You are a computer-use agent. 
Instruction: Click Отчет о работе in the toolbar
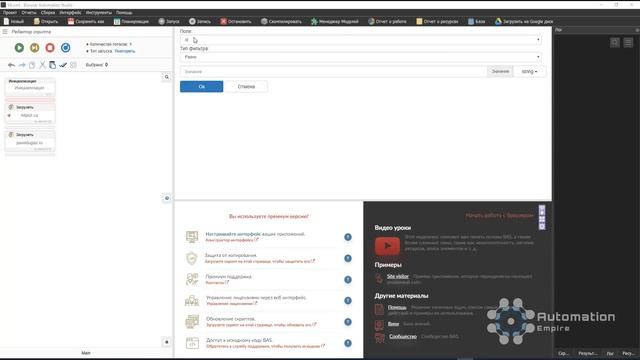coord(387,21)
